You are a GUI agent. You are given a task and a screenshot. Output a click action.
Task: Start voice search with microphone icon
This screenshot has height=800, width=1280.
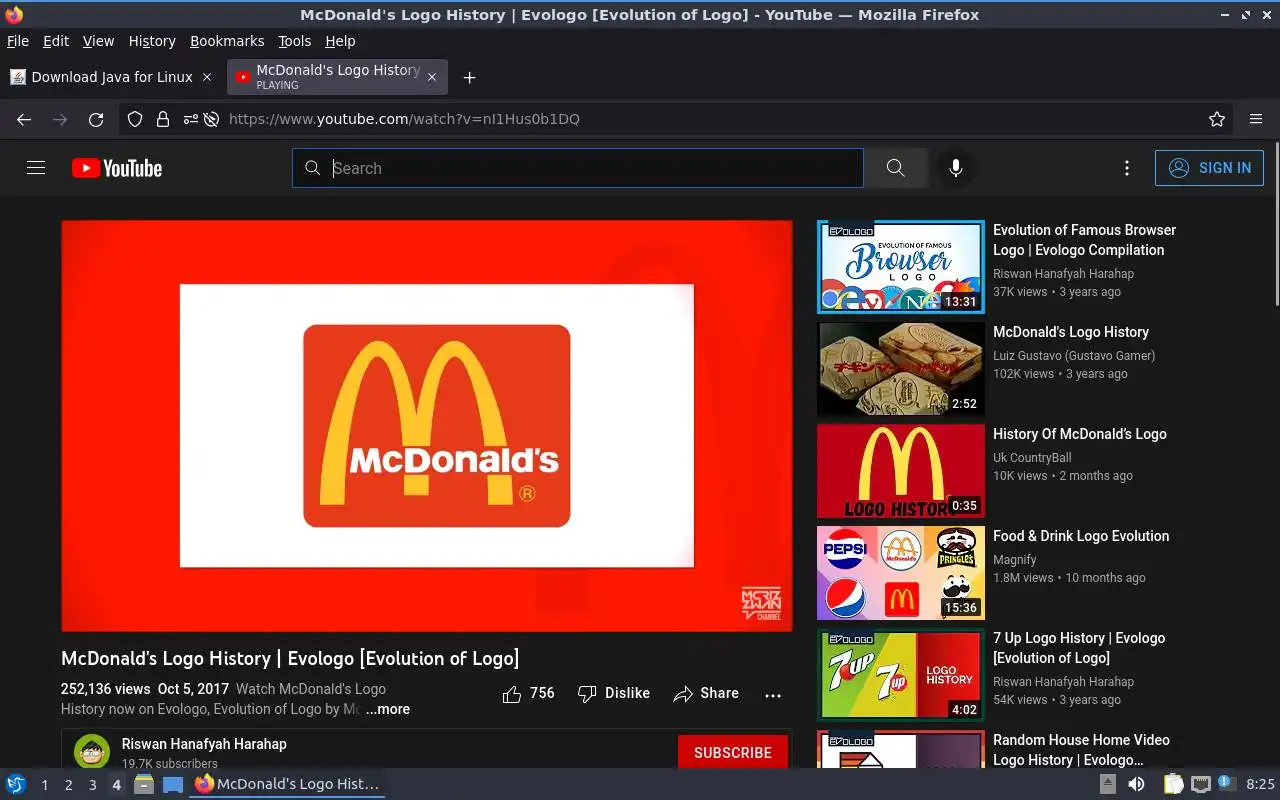[x=956, y=168]
